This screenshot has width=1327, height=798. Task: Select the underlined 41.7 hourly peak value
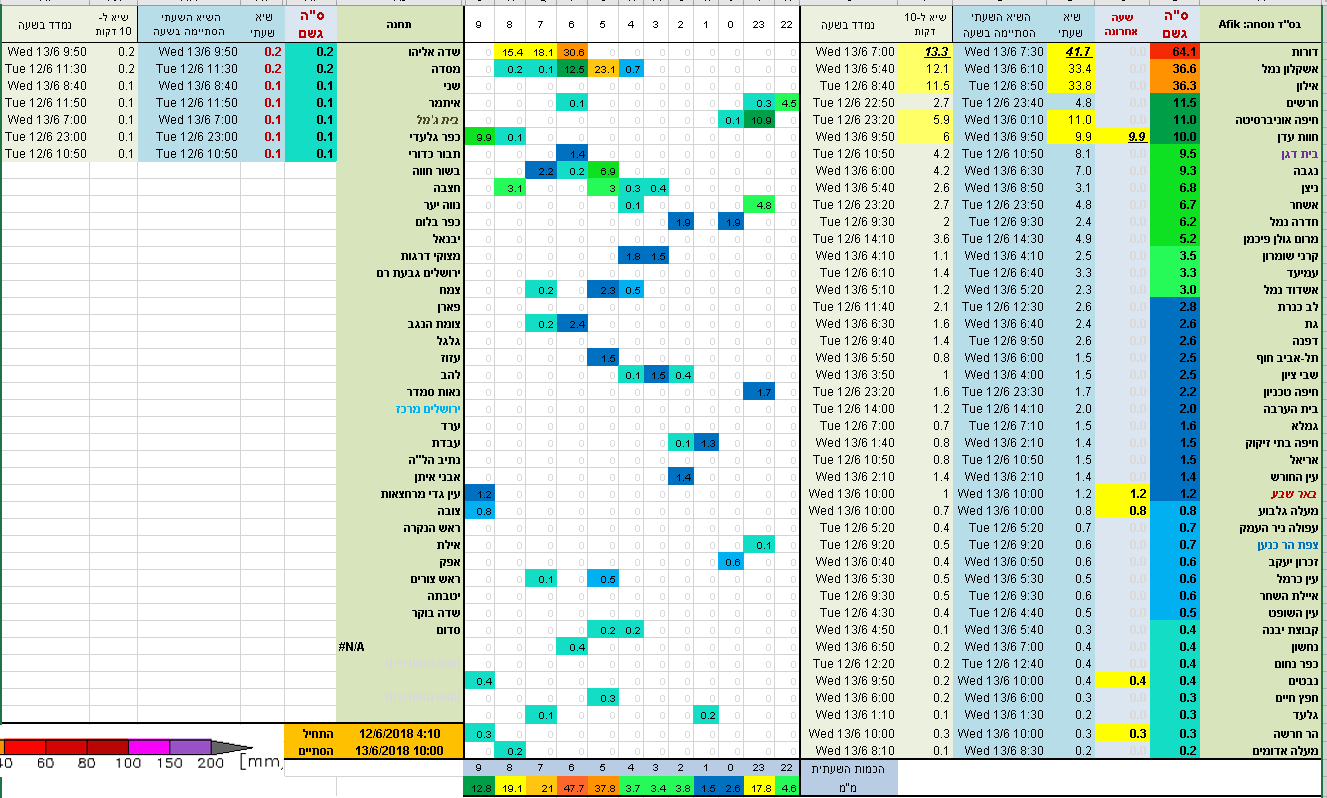pyautogui.click(x=1079, y=51)
